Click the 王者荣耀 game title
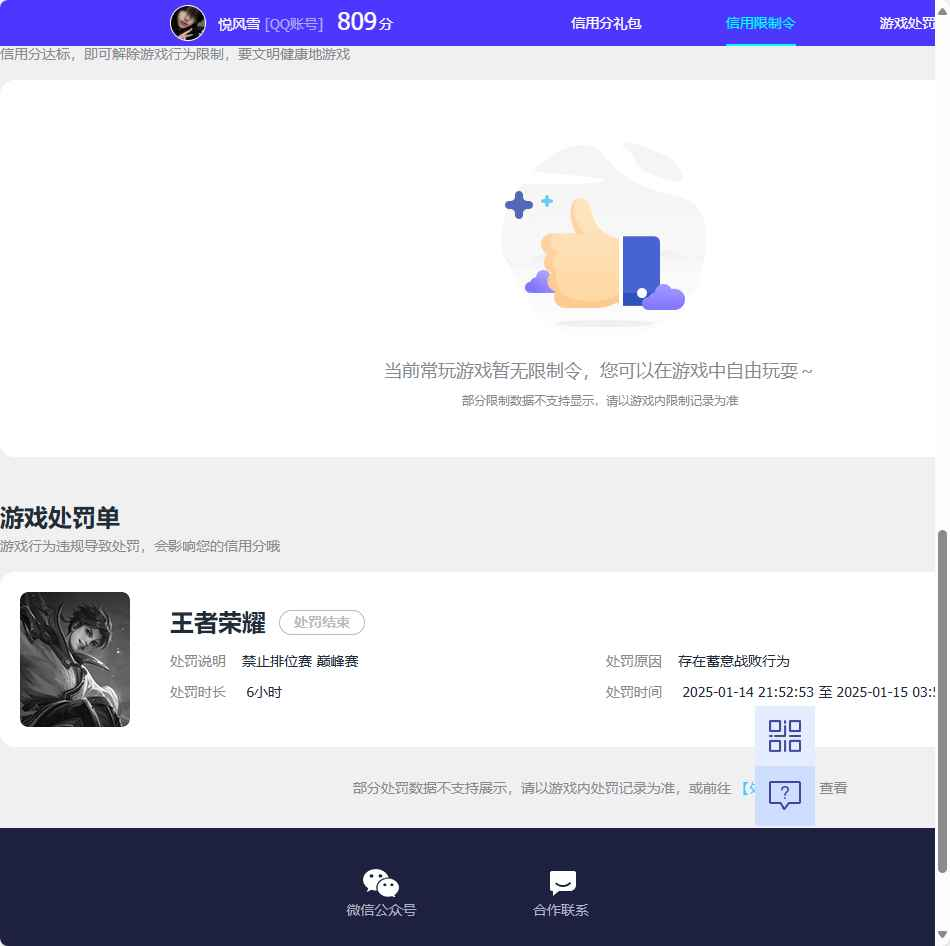Image resolution: width=950 pixels, height=946 pixels. 218,622
